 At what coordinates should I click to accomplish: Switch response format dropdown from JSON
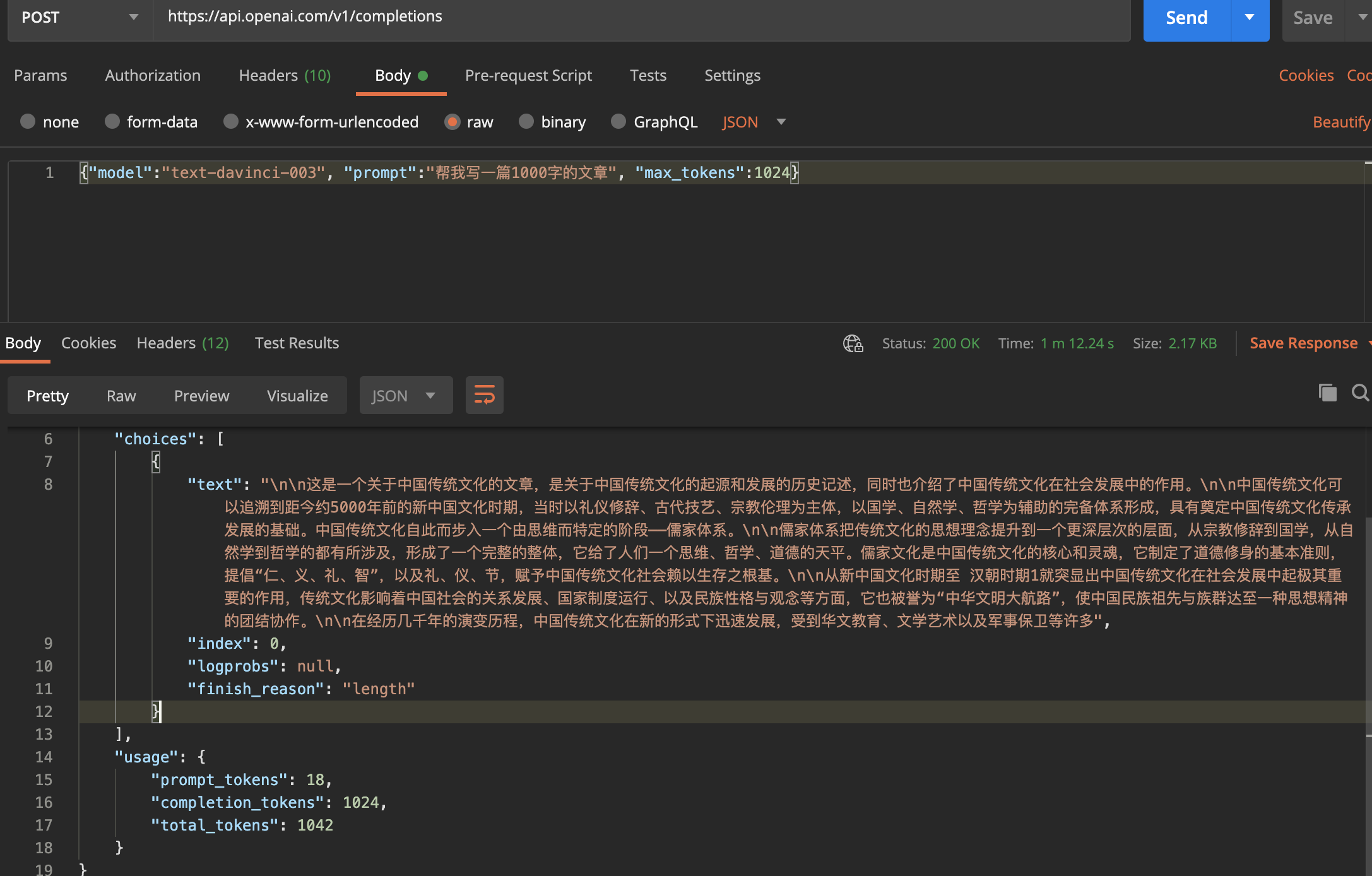pyautogui.click(x=406, y=395)
